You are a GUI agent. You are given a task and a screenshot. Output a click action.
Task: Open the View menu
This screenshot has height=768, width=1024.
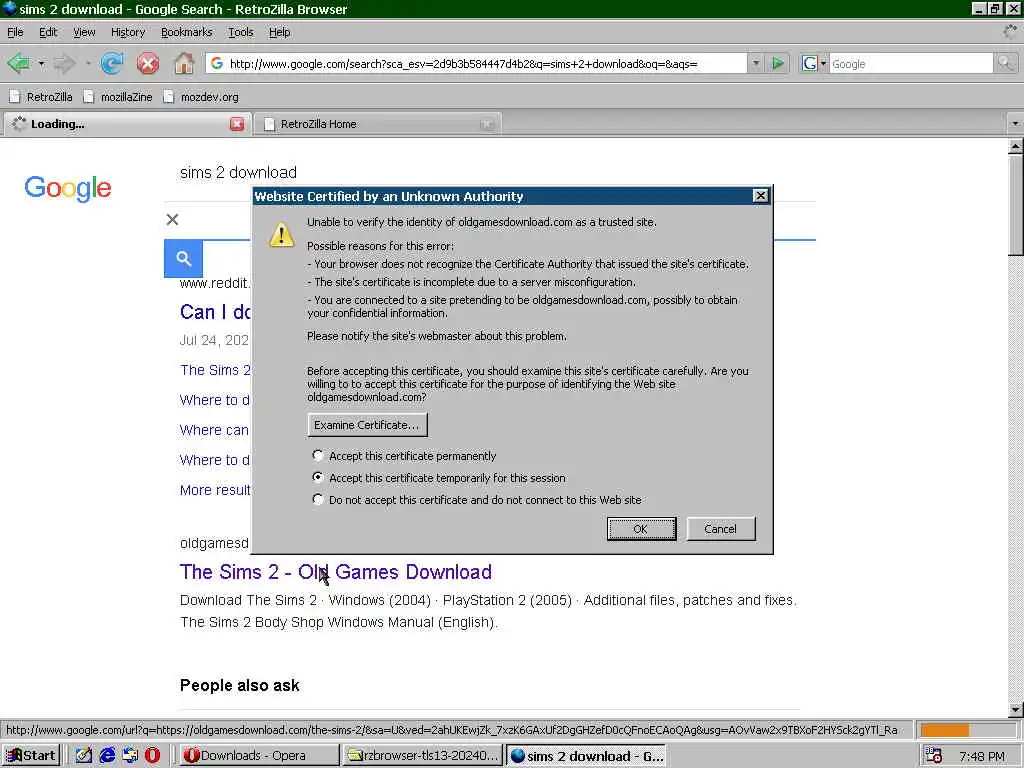click(84, 32)
